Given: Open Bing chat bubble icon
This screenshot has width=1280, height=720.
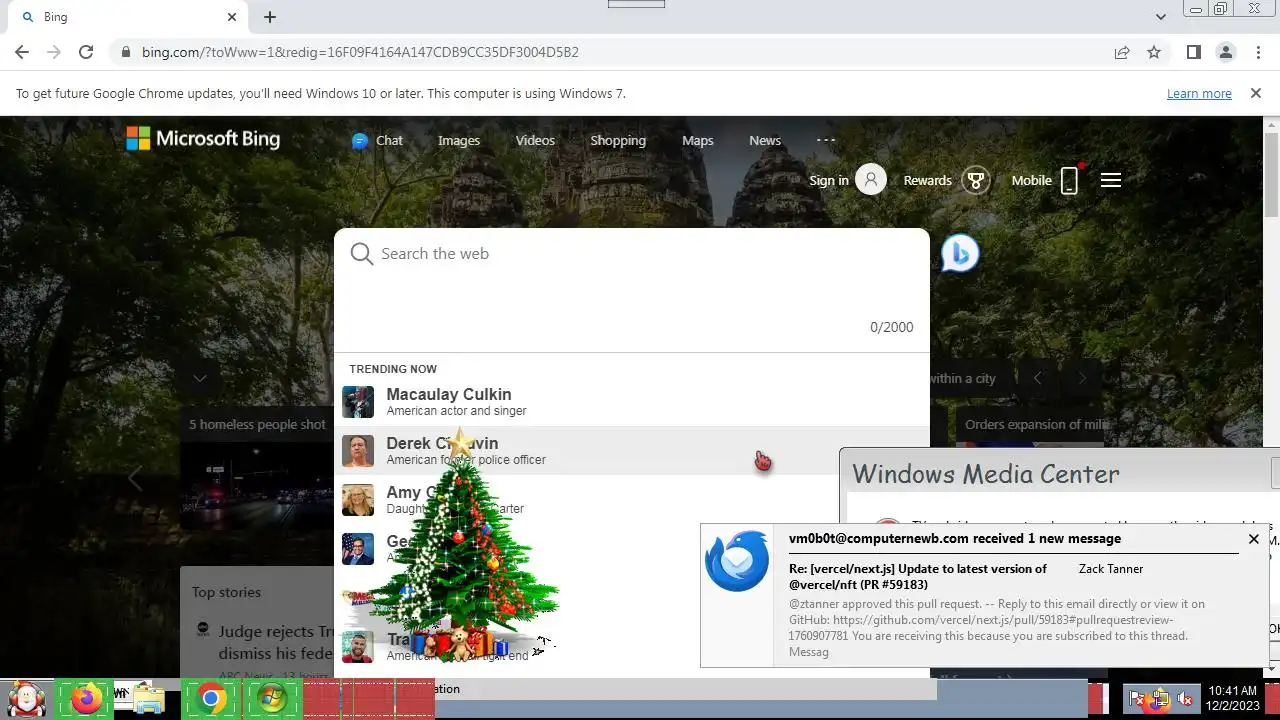Looking at the screenshot, I should (960, 254).
